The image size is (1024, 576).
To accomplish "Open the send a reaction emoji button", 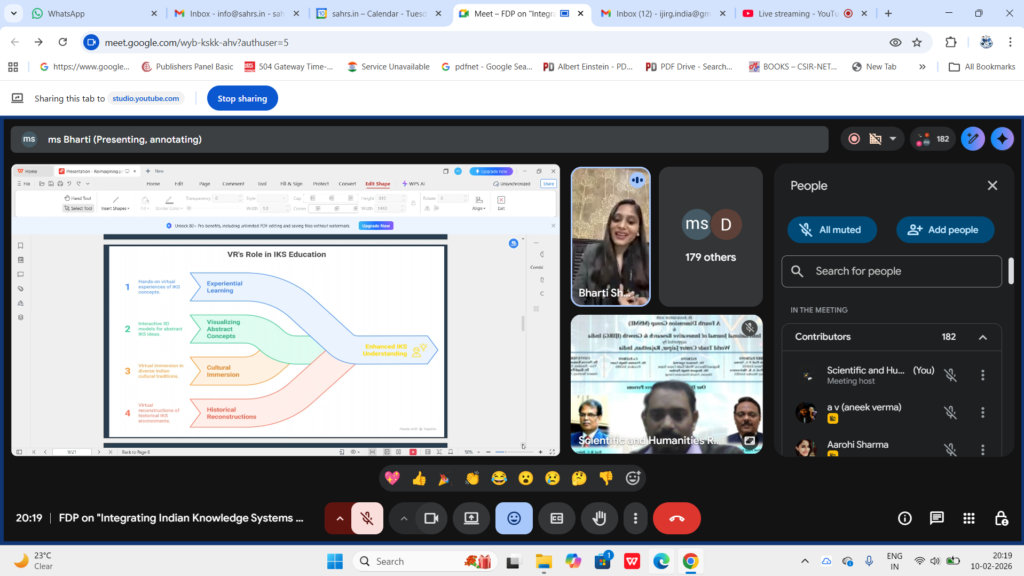I will (514, 518).
